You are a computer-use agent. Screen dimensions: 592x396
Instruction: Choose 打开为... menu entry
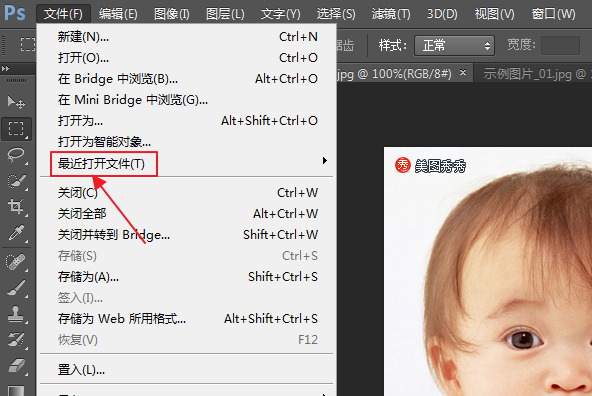click(x=187, y=121)
